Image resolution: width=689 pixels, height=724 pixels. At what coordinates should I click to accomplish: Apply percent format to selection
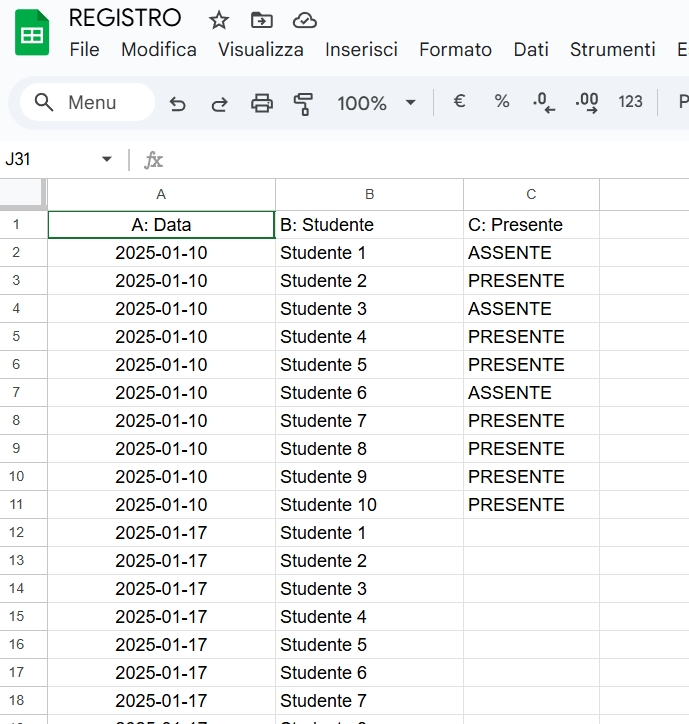tap(502, 102)
